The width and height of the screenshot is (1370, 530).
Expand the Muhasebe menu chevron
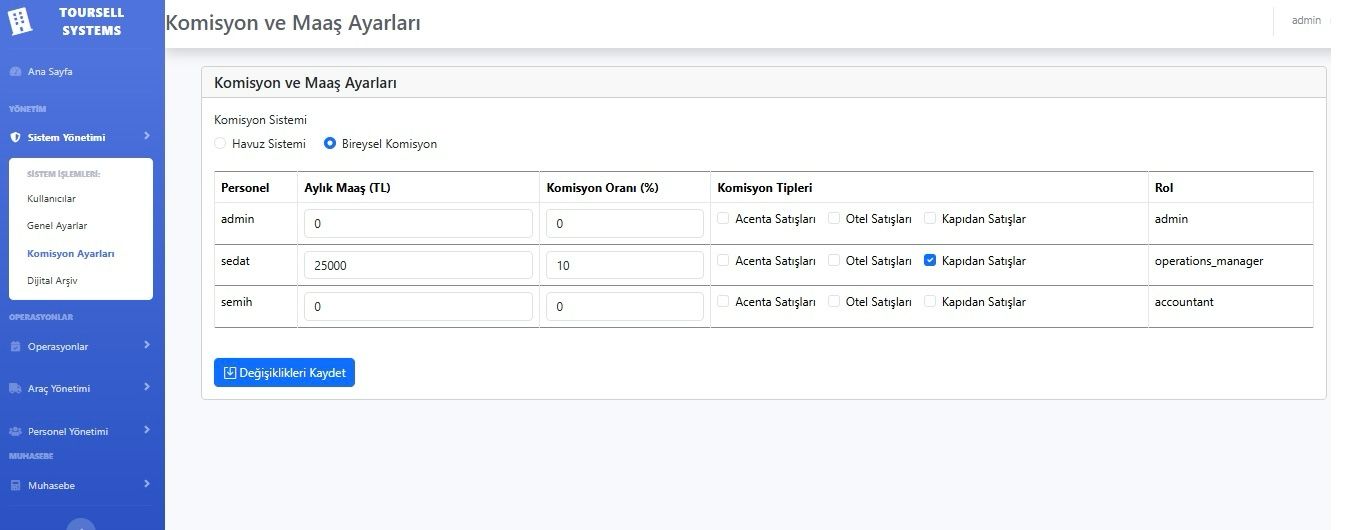[x=147, y=484]
